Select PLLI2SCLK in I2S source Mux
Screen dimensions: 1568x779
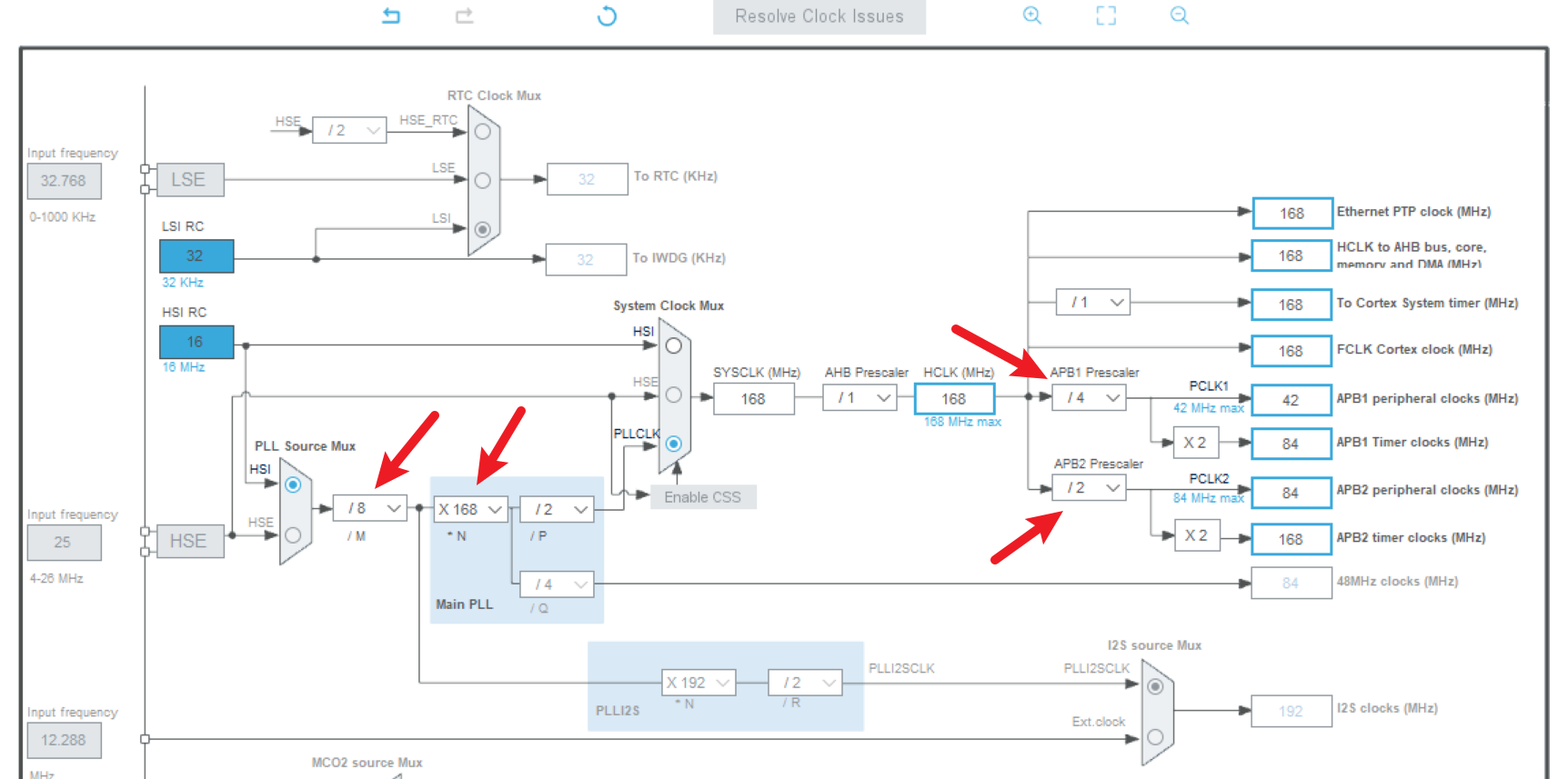click(x=1155, y=686)
